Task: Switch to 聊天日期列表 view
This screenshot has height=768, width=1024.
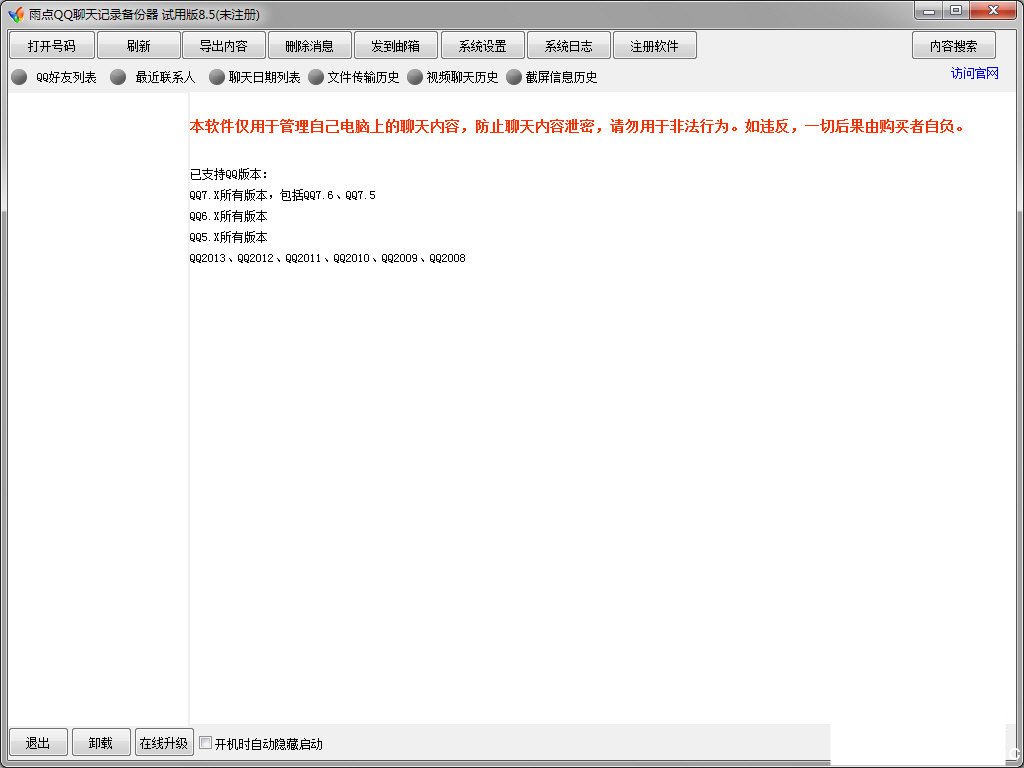Action: [217, 77]
